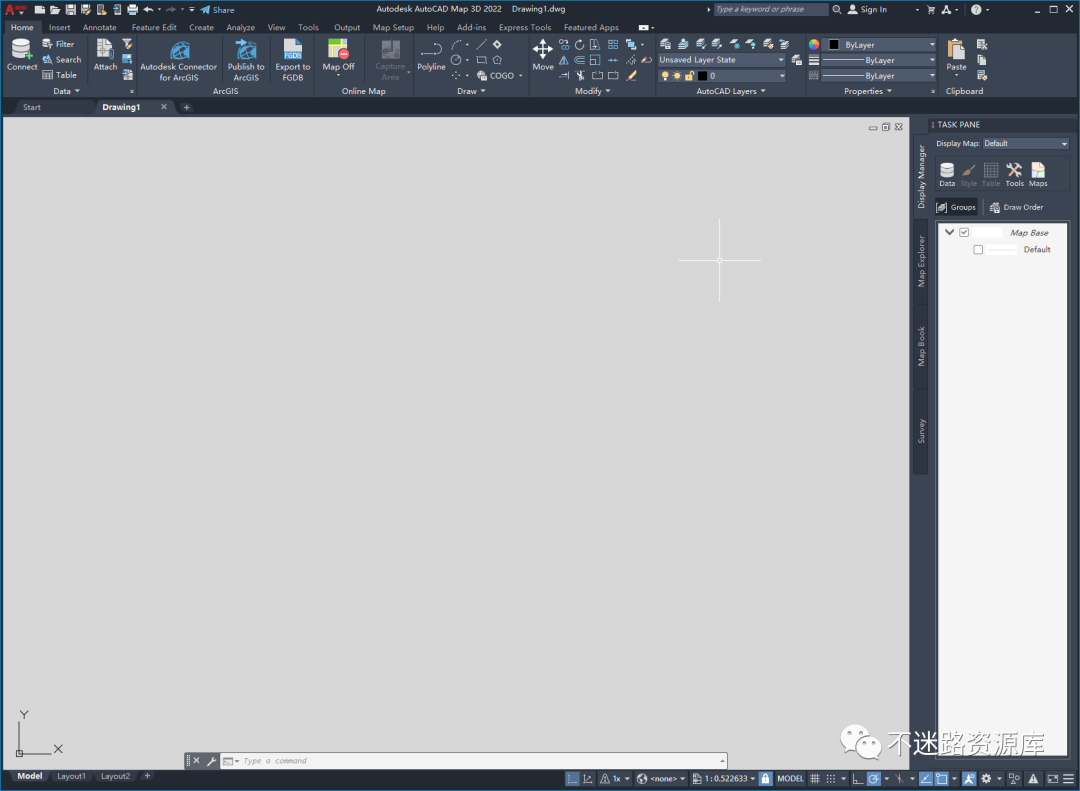Image resolution: width=1080 pixels, height=791 pixels.
Task: Collapse the Map Base tree group
Action: click(x=950, y=232)
